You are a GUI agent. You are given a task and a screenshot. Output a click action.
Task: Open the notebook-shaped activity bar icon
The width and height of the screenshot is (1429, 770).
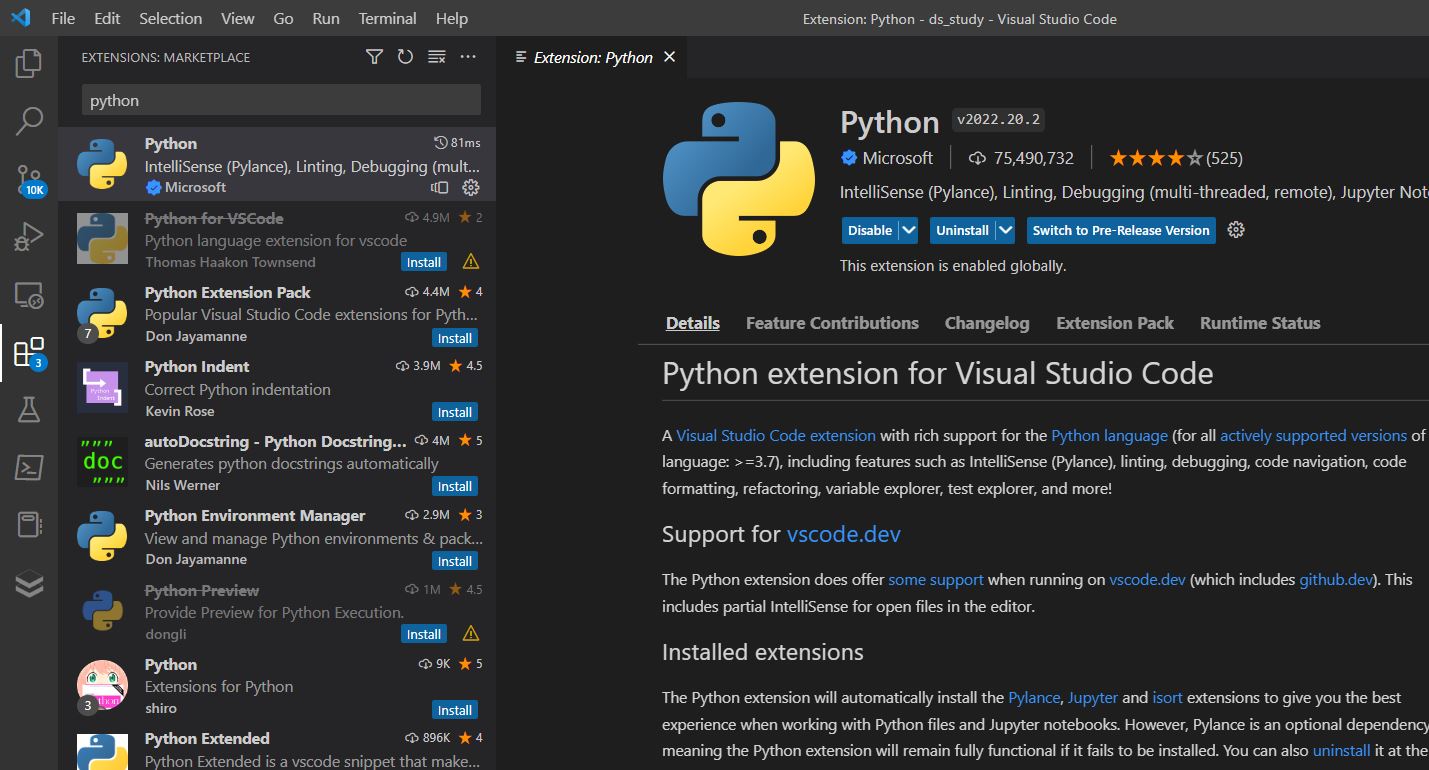(29, 525)
